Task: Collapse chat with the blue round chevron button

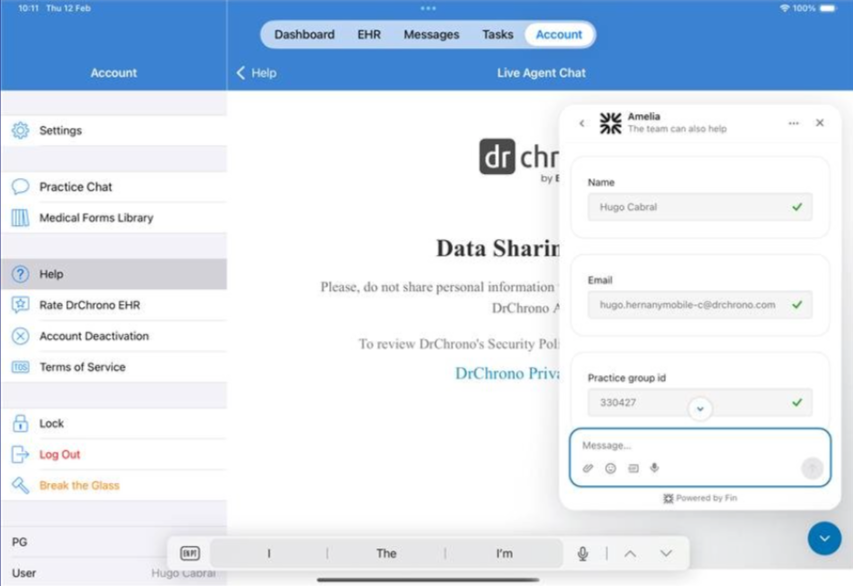Action: 824,538
